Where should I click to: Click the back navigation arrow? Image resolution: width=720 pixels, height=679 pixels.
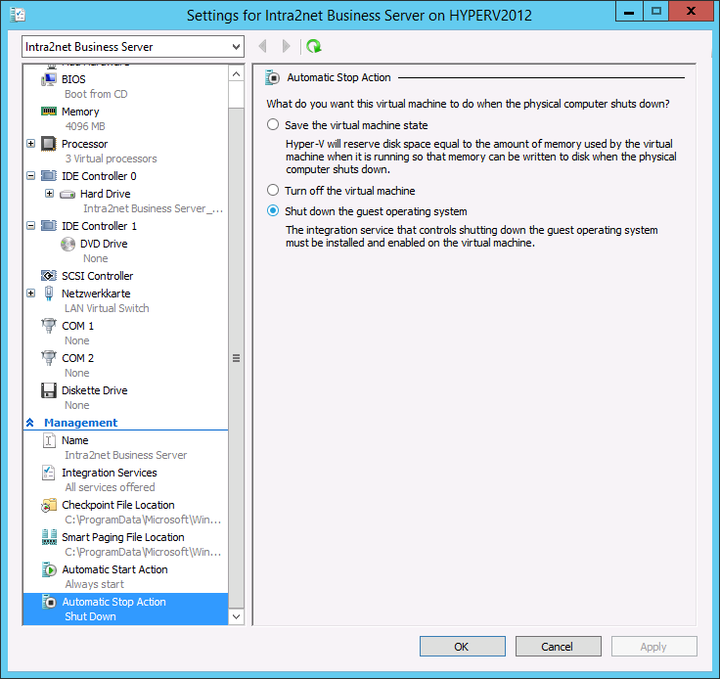coord(263,46)
